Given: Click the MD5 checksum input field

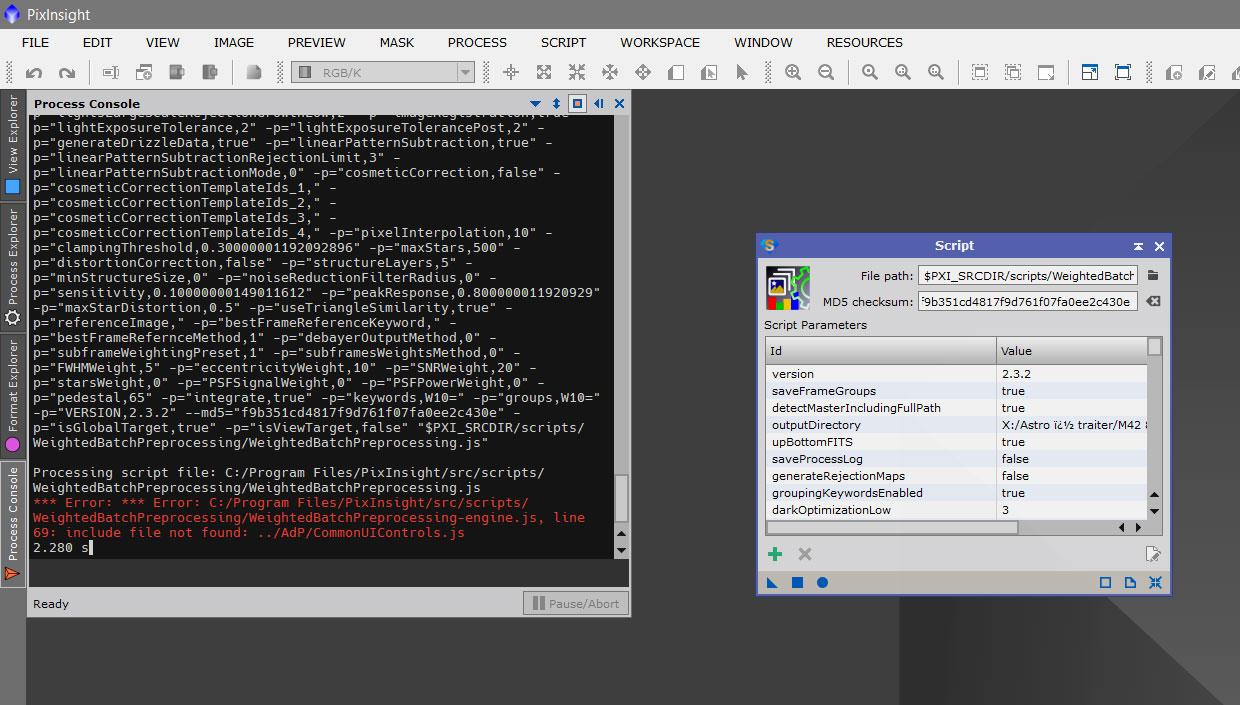Looking at the screenshot, I should coord(1027,301).
